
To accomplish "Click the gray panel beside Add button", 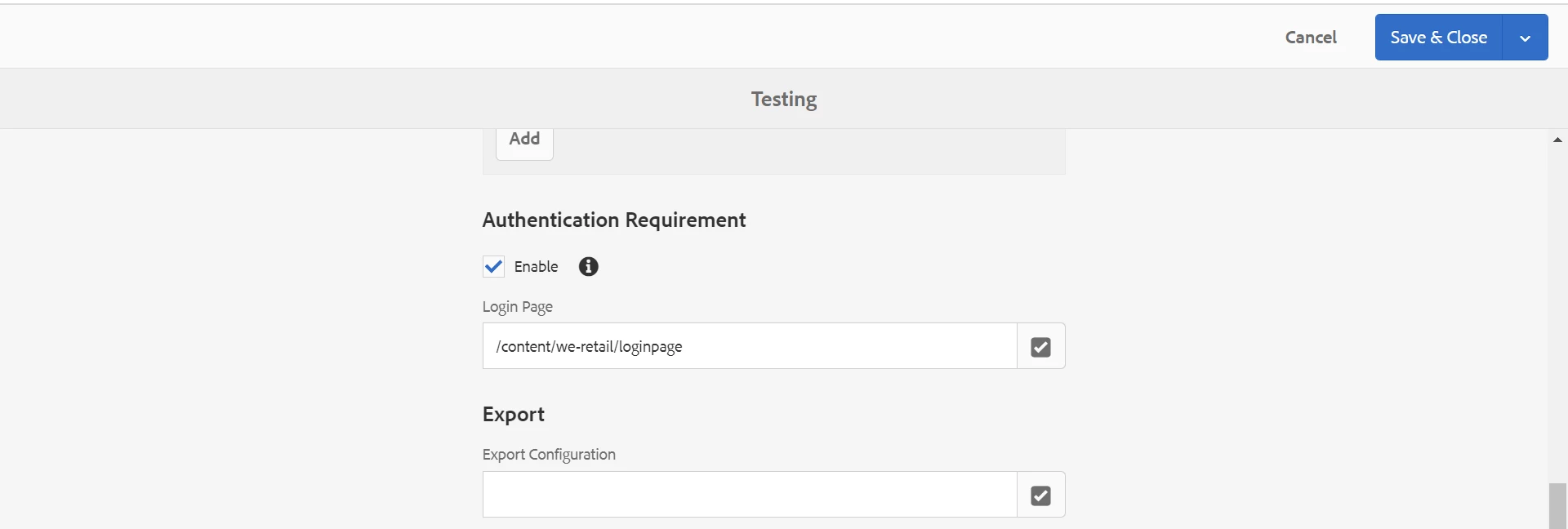I will click(x=808, y=150).
